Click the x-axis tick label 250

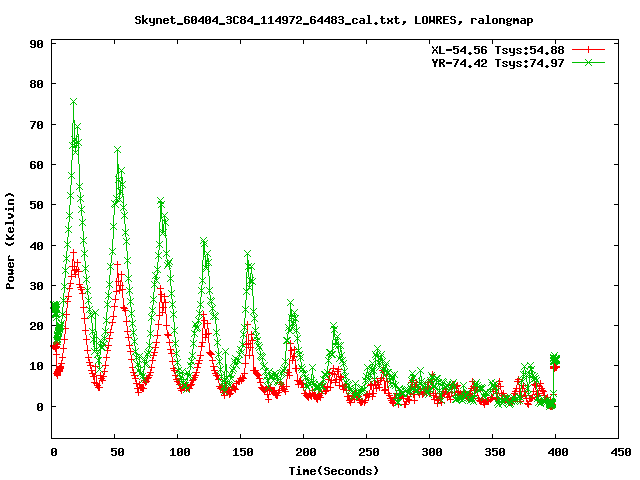[x=369, y=452]
